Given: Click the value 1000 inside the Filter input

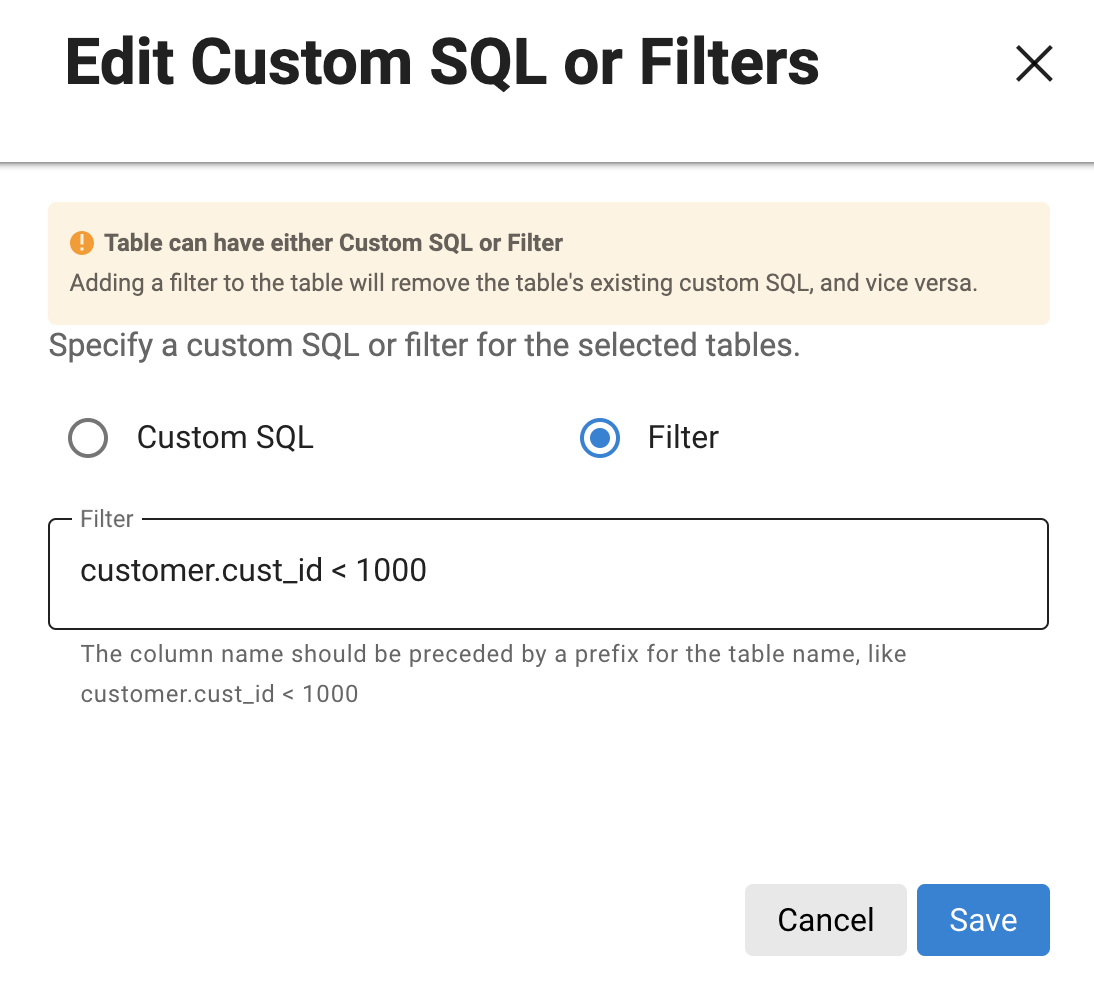Looking at the screenshot, I should pyautogui.click(x=391, y=571).
